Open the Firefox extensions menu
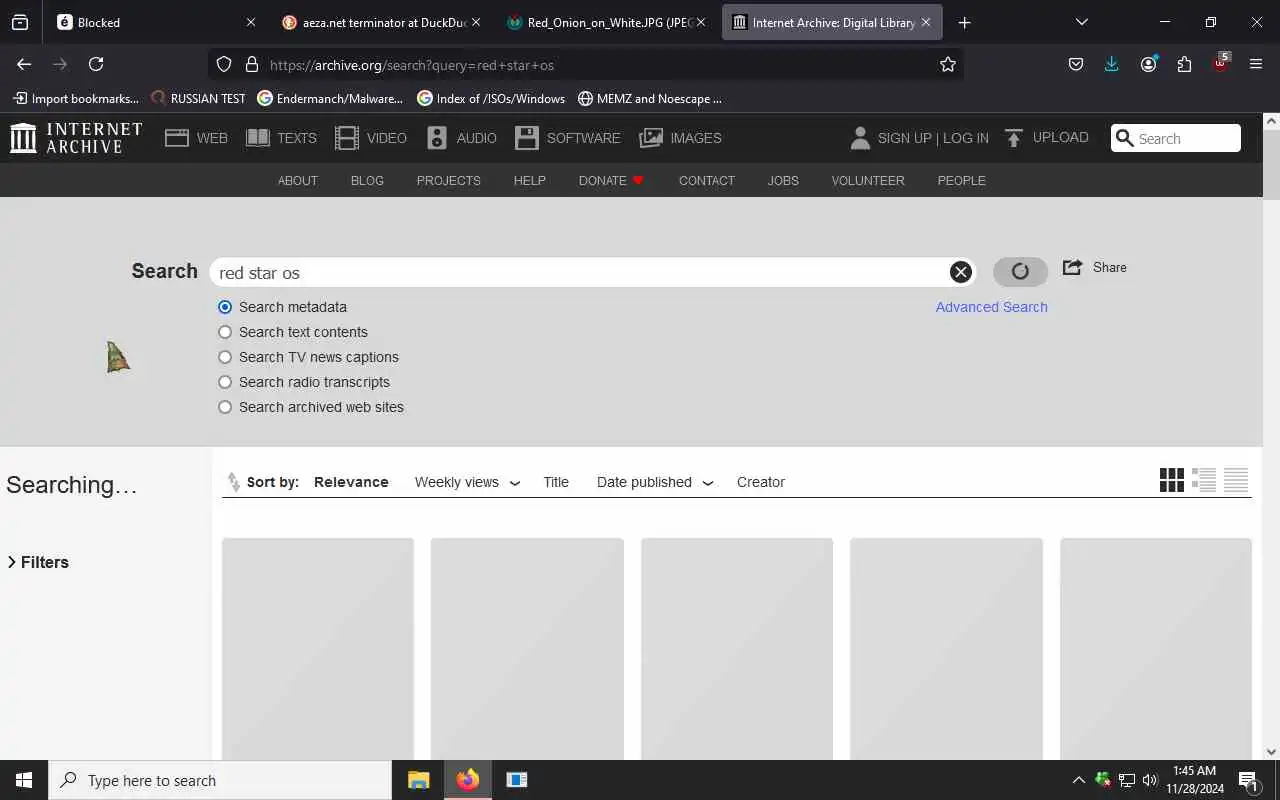Screen dimensions: 1280x800 [x=1184, y=64]
